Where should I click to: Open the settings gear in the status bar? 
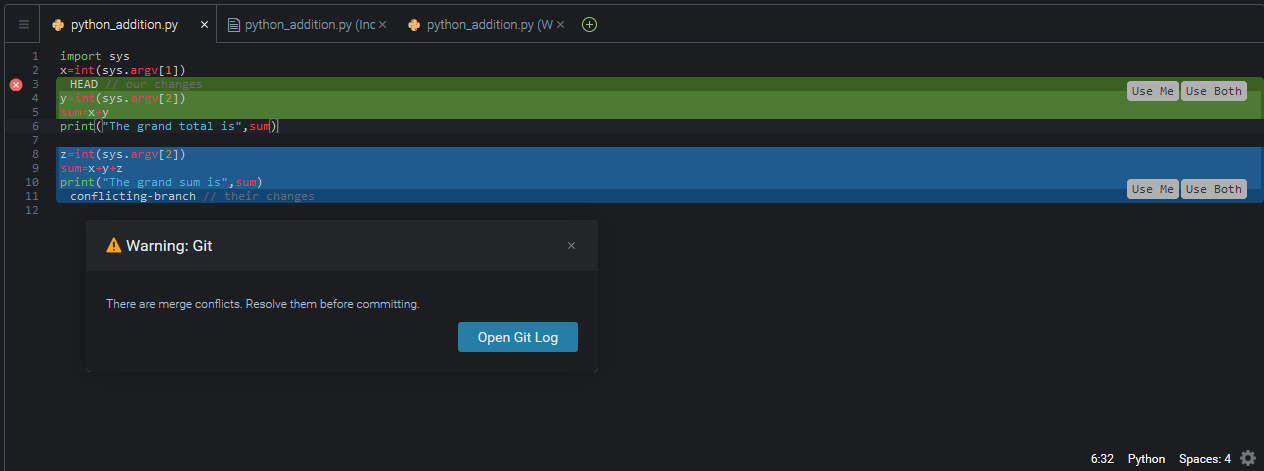click(x=1247, y=458)
